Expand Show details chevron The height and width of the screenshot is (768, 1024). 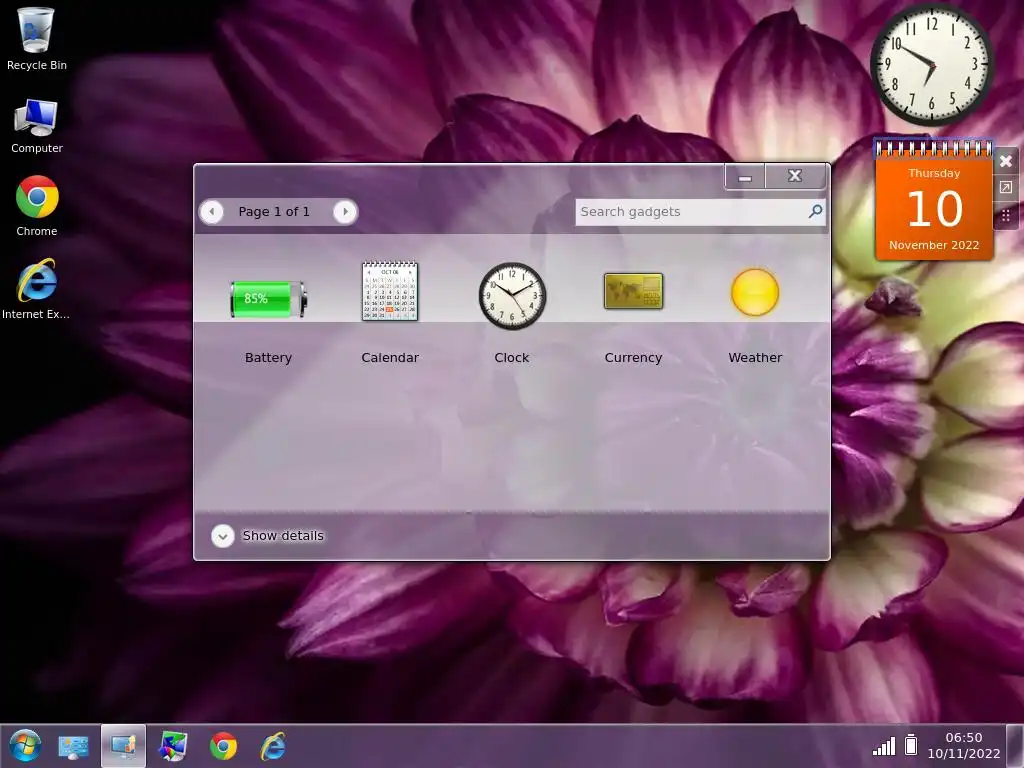click(223, 536)
